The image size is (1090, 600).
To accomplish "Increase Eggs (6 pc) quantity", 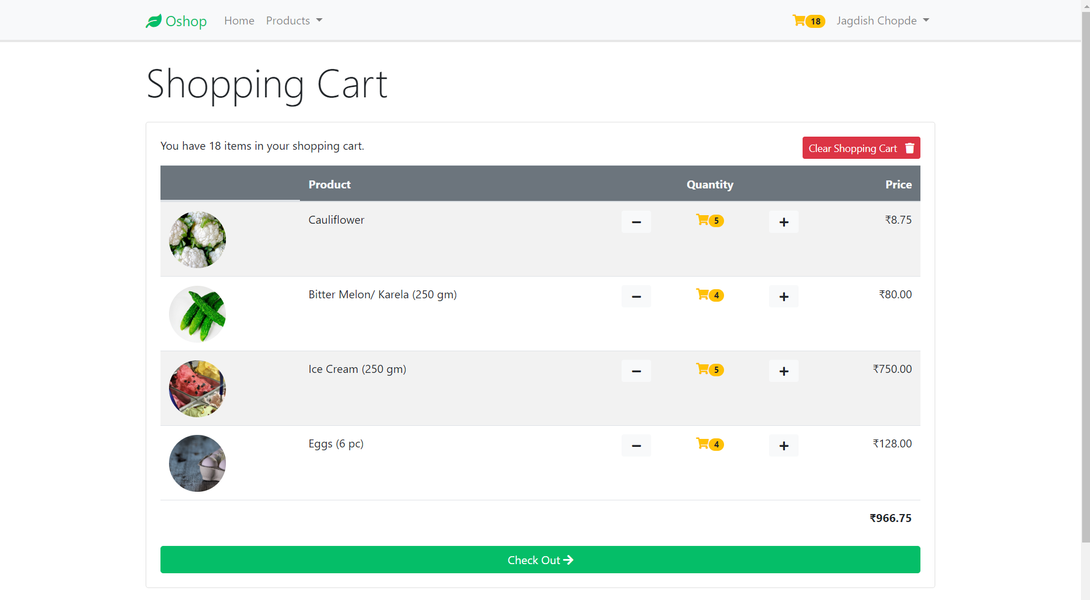I will pos(783,446).
